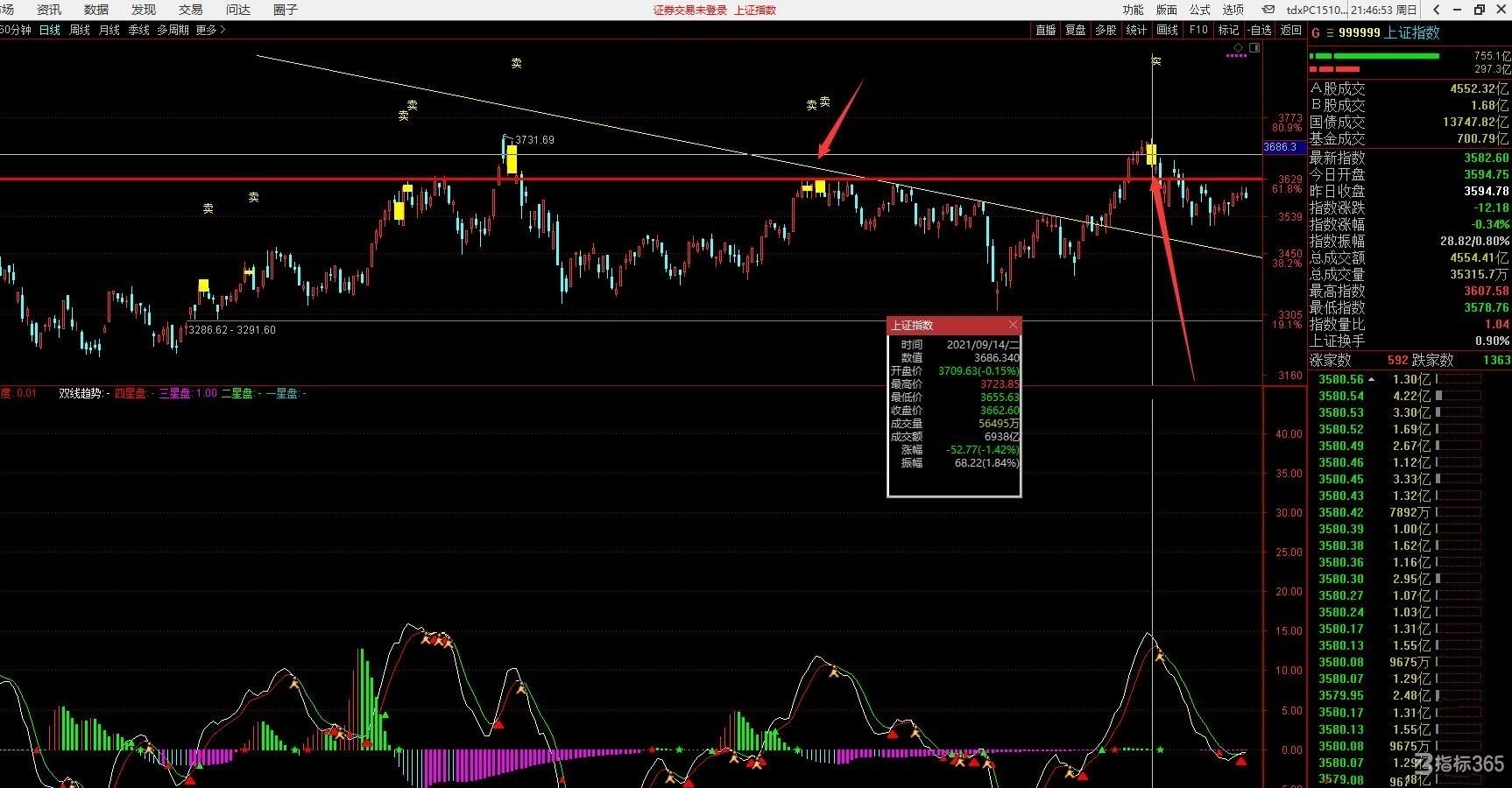Click the 证券交易未登录 login link
Viewport: 1512px width, 788px height.
tap(689, 11)
